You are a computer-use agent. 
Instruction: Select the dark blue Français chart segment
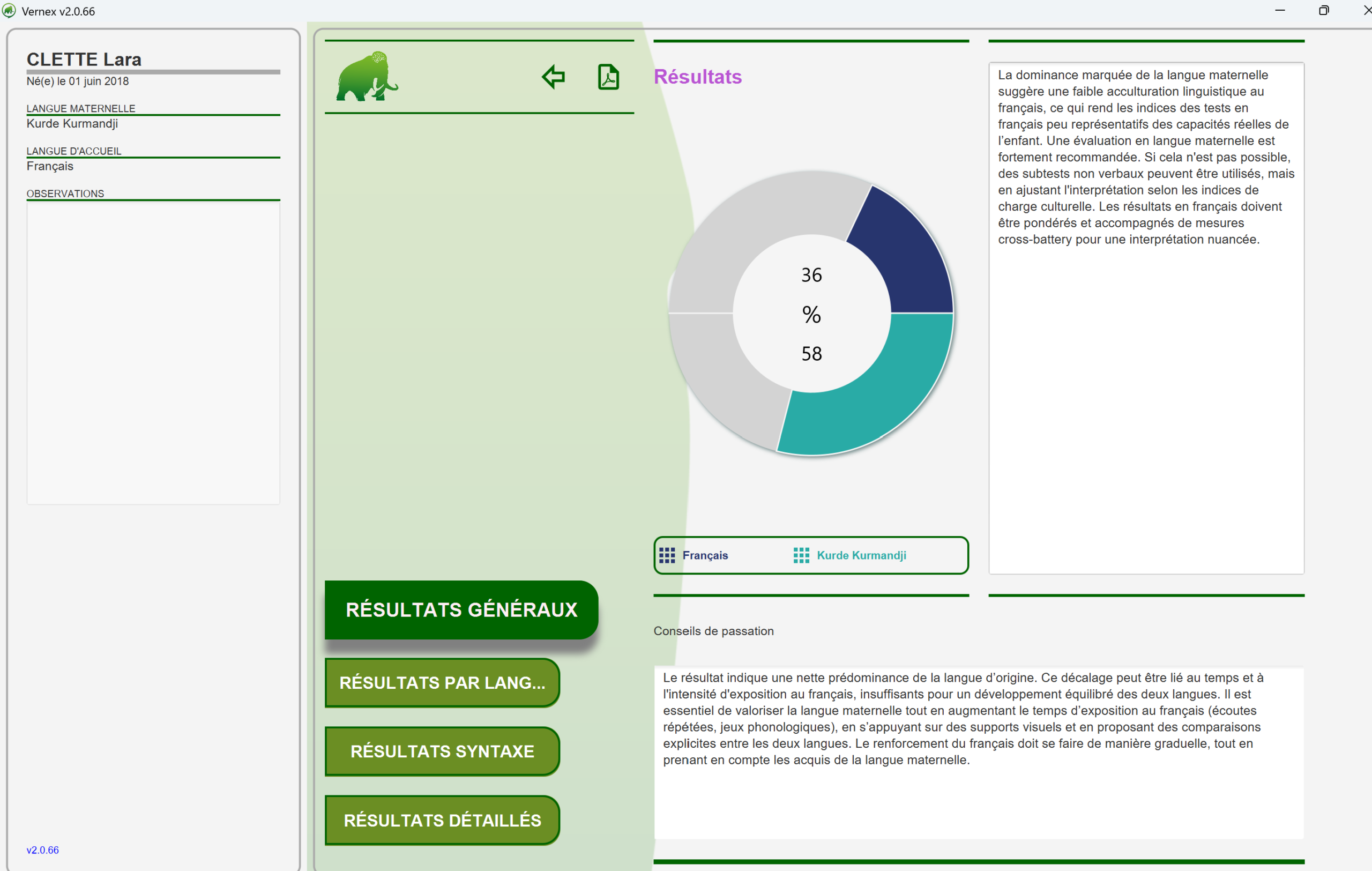pyautogui.click(x=906, y=256)
